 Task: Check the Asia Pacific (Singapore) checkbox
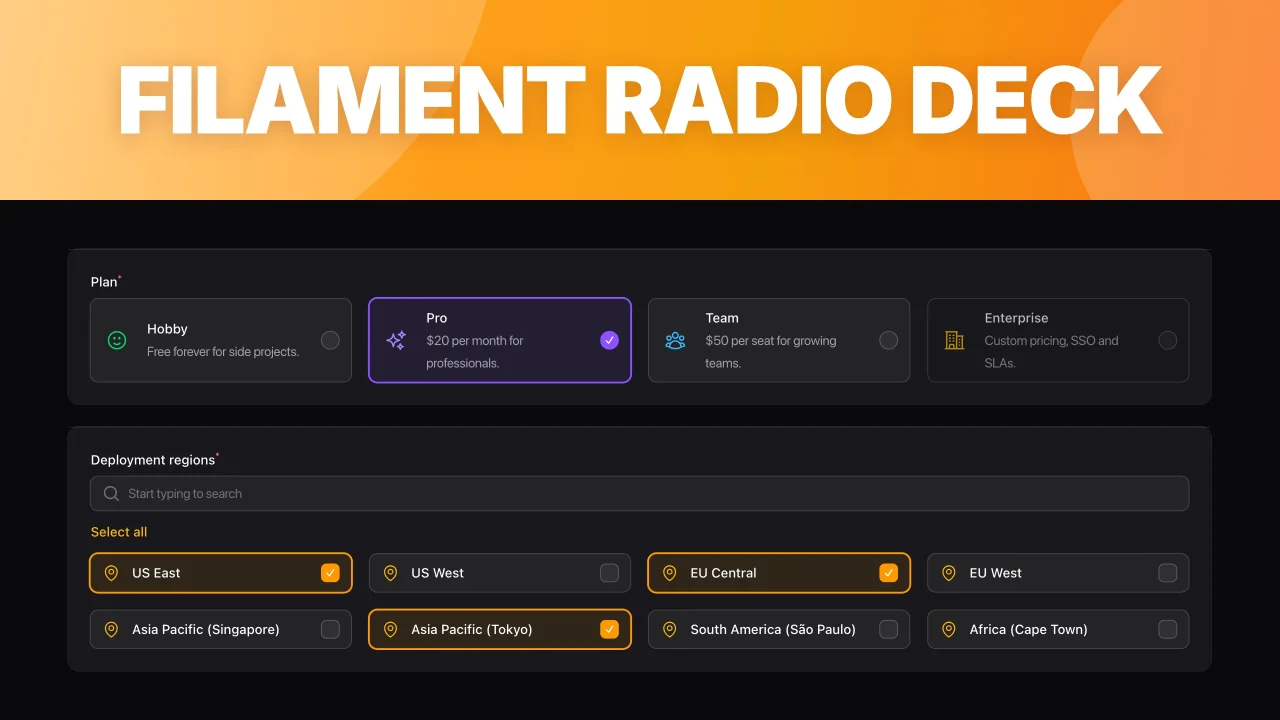click(x=330, y=629)
